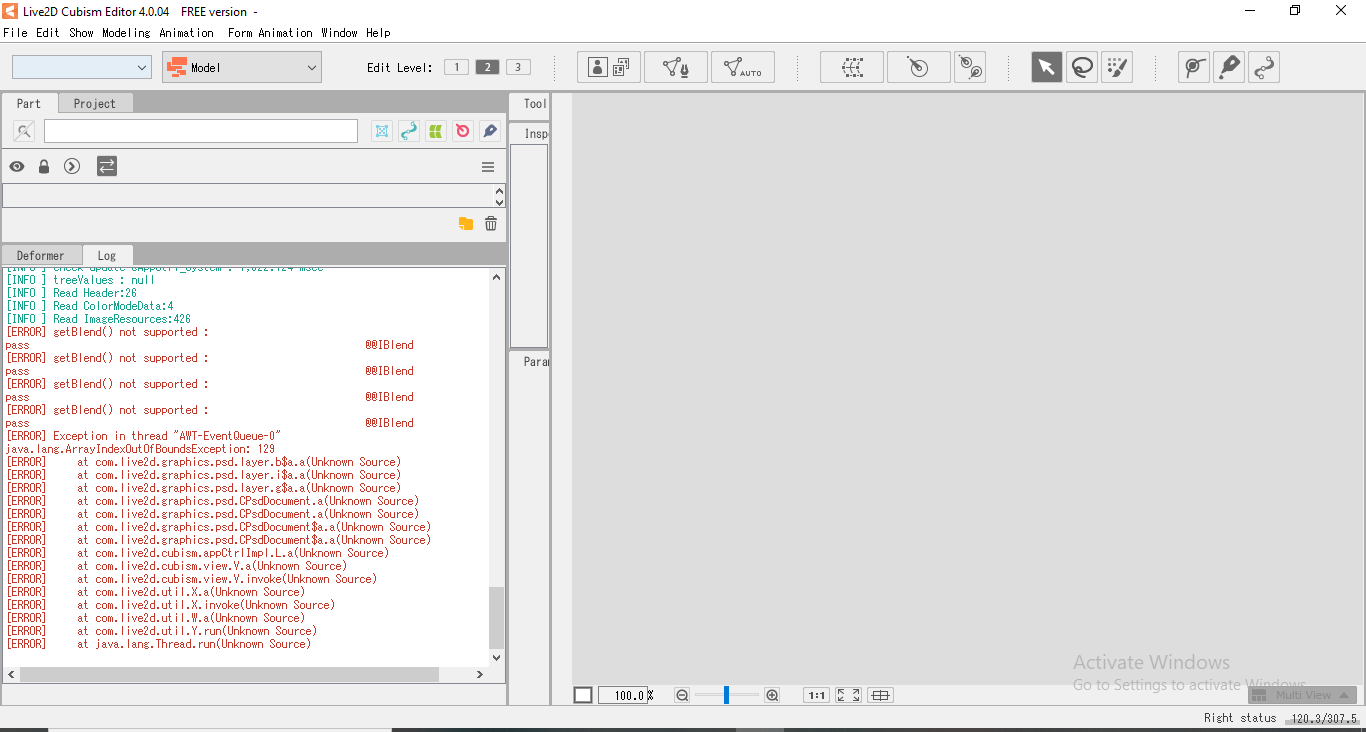This screenshot has width=1366, height=732.
Task: Open the Window menu
Action: [x=339, y=33]
